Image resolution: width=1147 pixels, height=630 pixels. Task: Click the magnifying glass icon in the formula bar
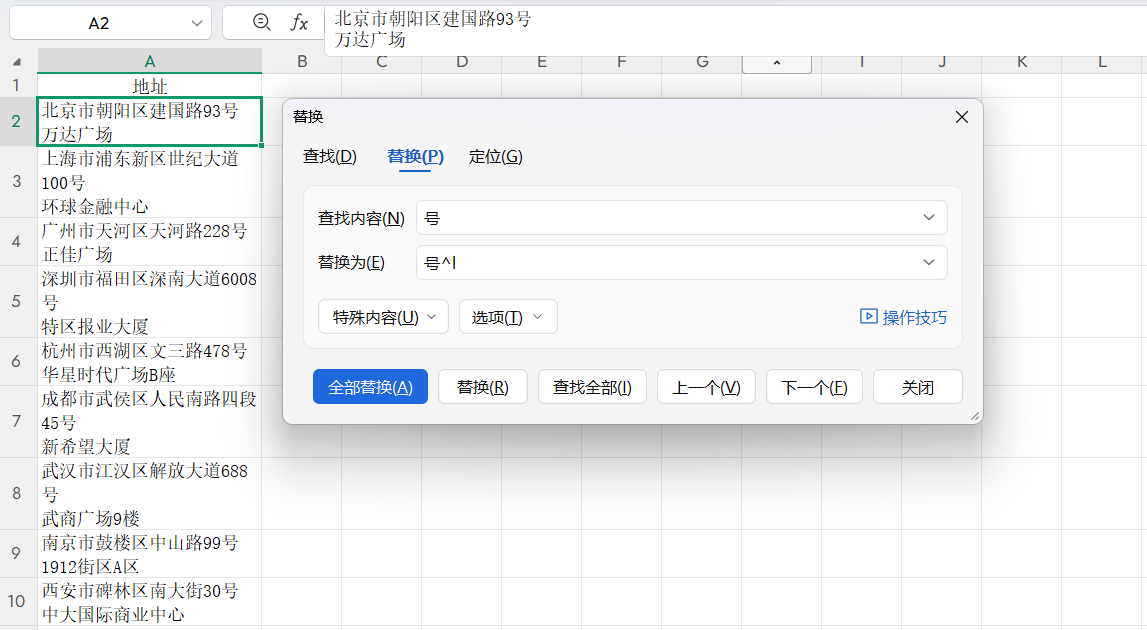[x=261, y=22]
